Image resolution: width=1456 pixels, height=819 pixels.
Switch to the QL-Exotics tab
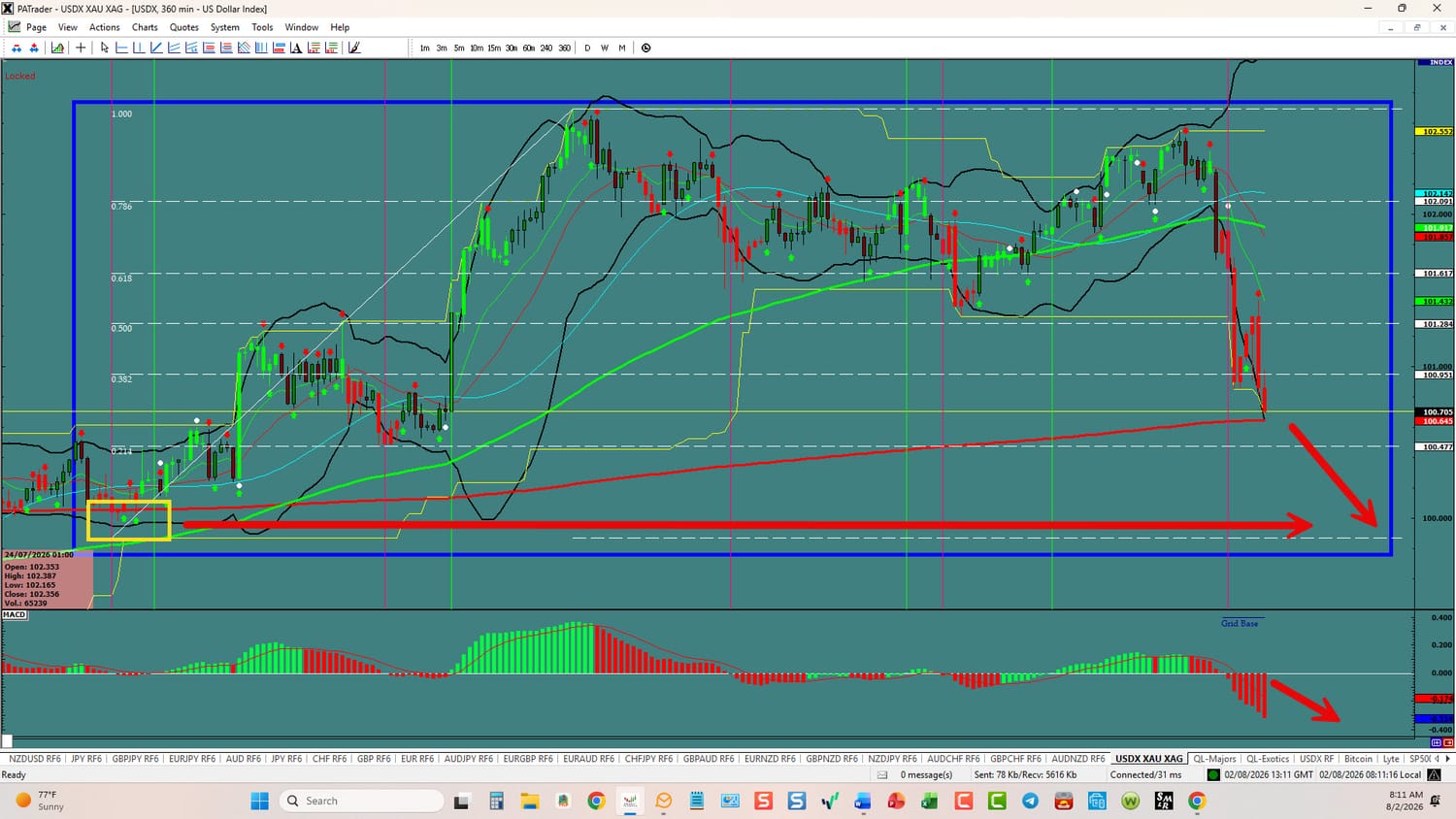click(x=1268, y=759)
